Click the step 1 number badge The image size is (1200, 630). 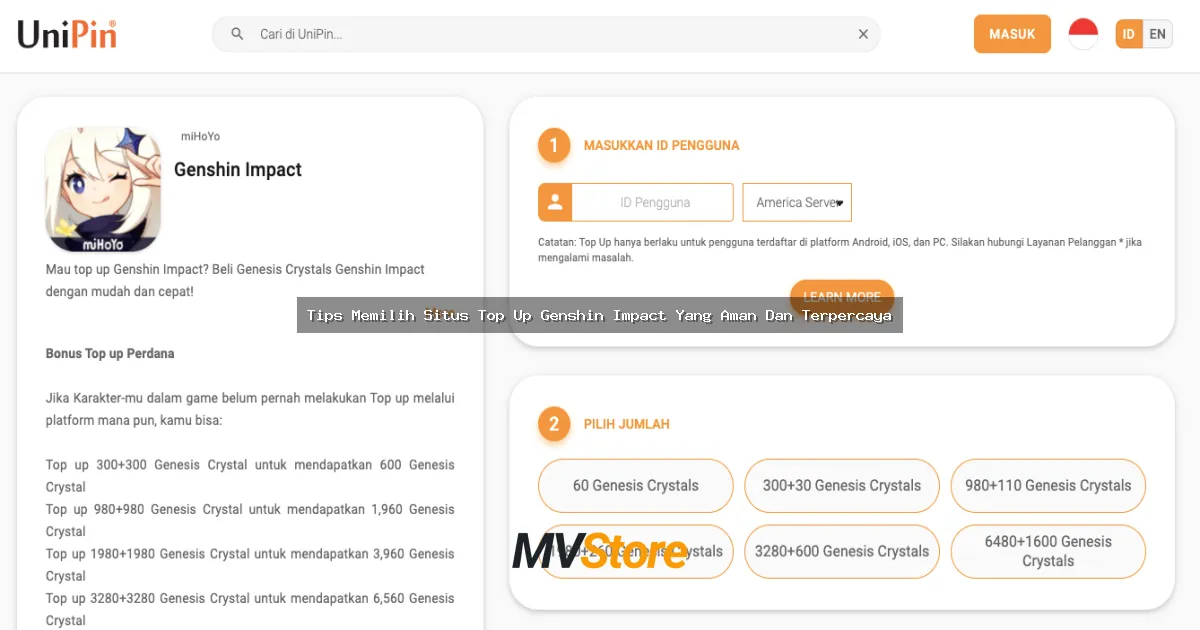click(x=554, y=145)
